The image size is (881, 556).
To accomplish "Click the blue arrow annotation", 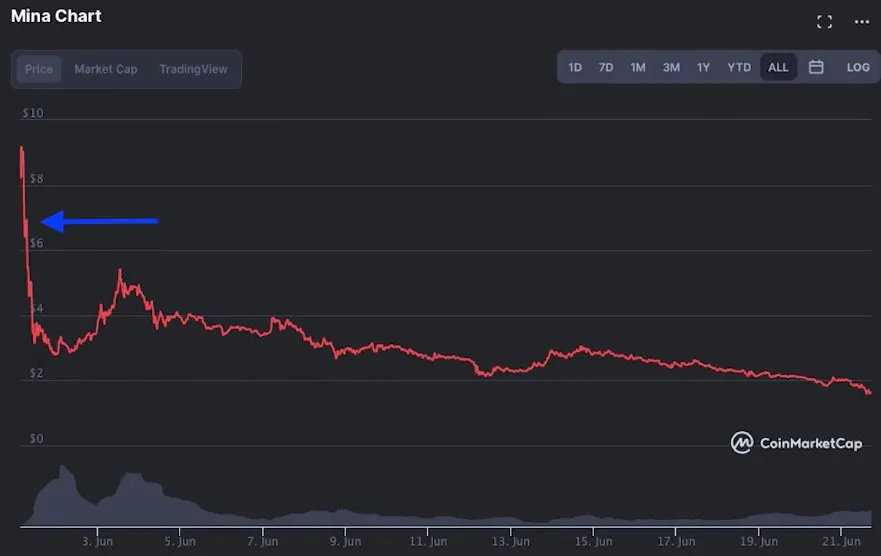I will 99,221.
